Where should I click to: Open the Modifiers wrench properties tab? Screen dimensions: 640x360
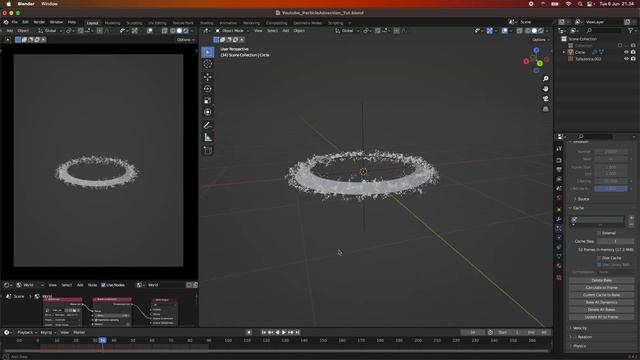[559, 219]
